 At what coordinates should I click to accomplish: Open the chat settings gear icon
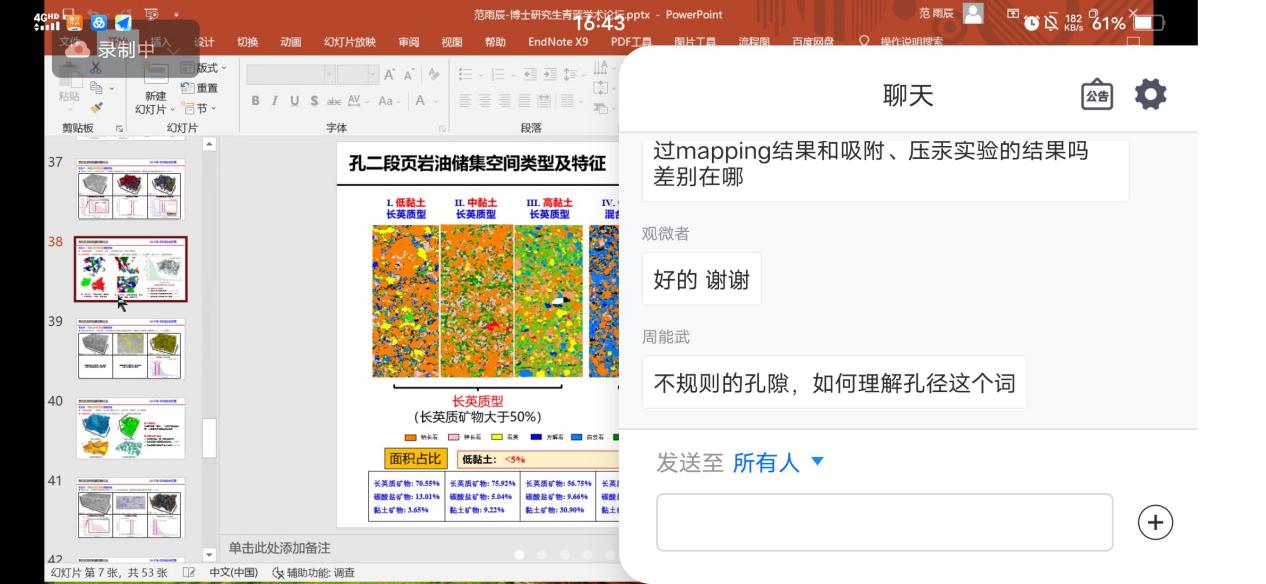pyautogui.click(x=1150, y=95)
